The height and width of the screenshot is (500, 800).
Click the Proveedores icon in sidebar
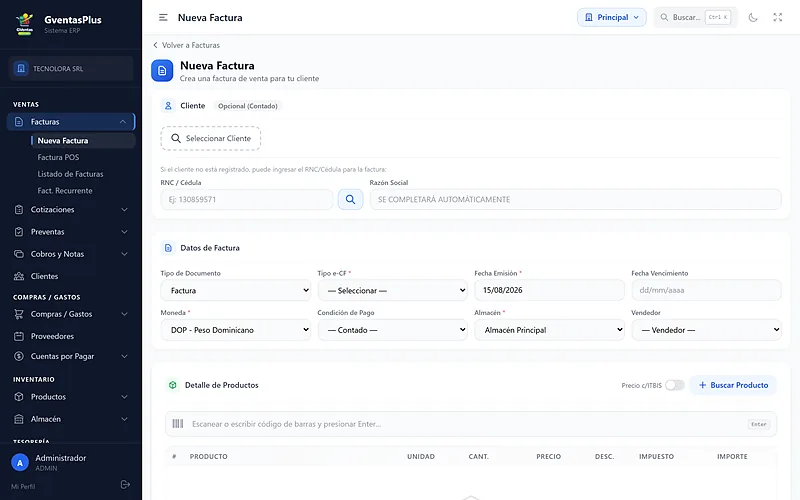coord(19,336)
